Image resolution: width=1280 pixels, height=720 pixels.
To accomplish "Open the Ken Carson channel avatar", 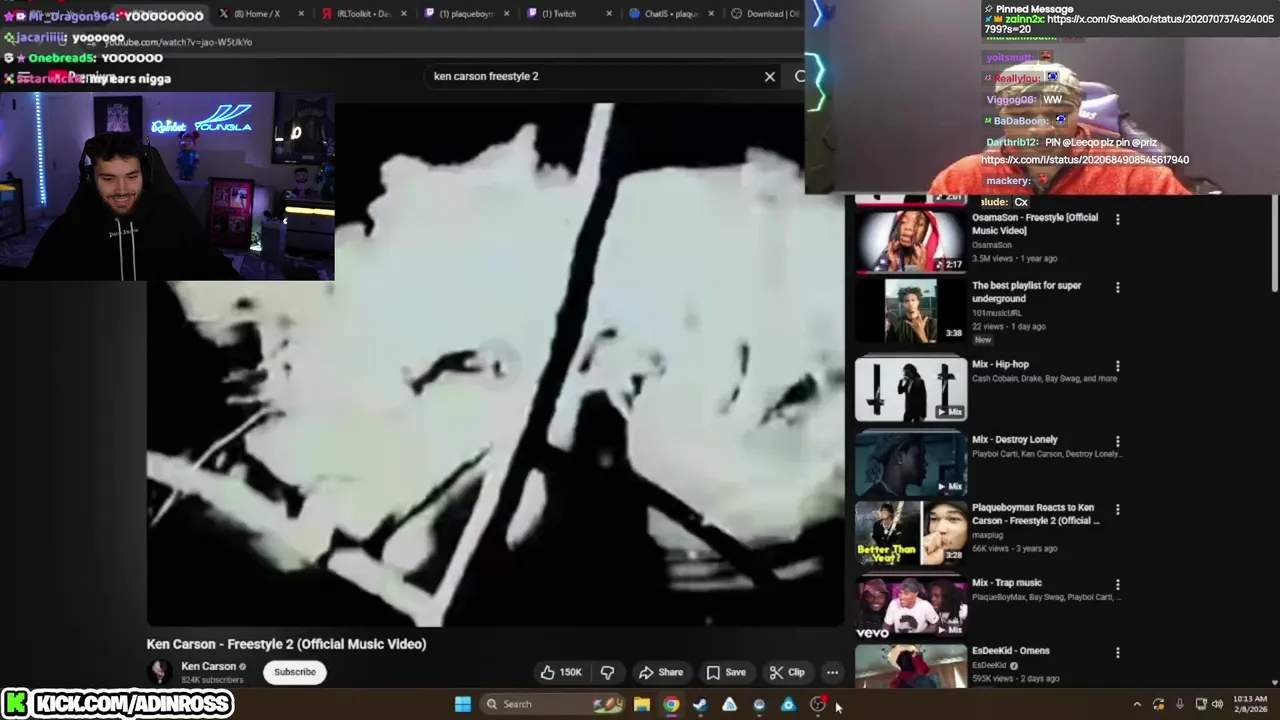I will pyautogui.click(x=159, y=672).
